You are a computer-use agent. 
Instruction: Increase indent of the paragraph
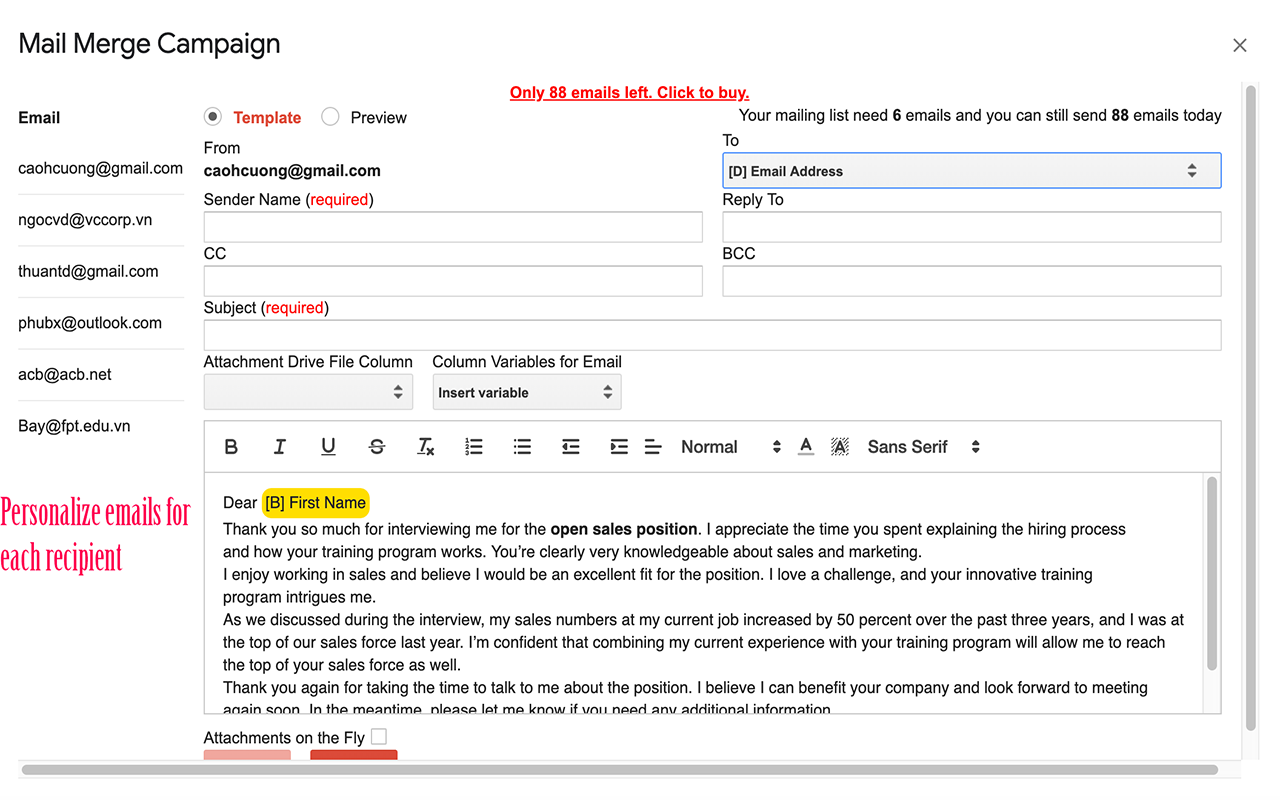pos(619,447)
